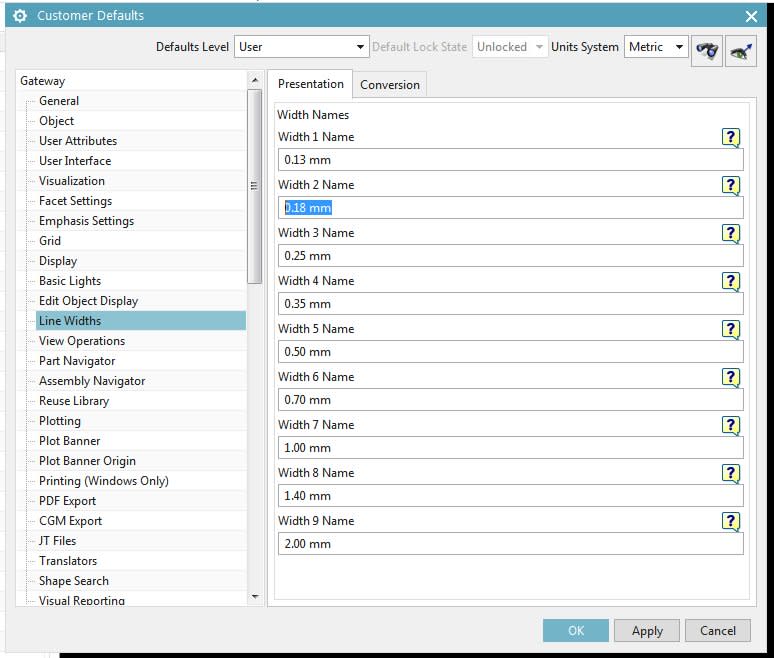This screenshot has width=774, height=658.
Task: Click the gear icon in the title bar
Action: tap(20, 16)
